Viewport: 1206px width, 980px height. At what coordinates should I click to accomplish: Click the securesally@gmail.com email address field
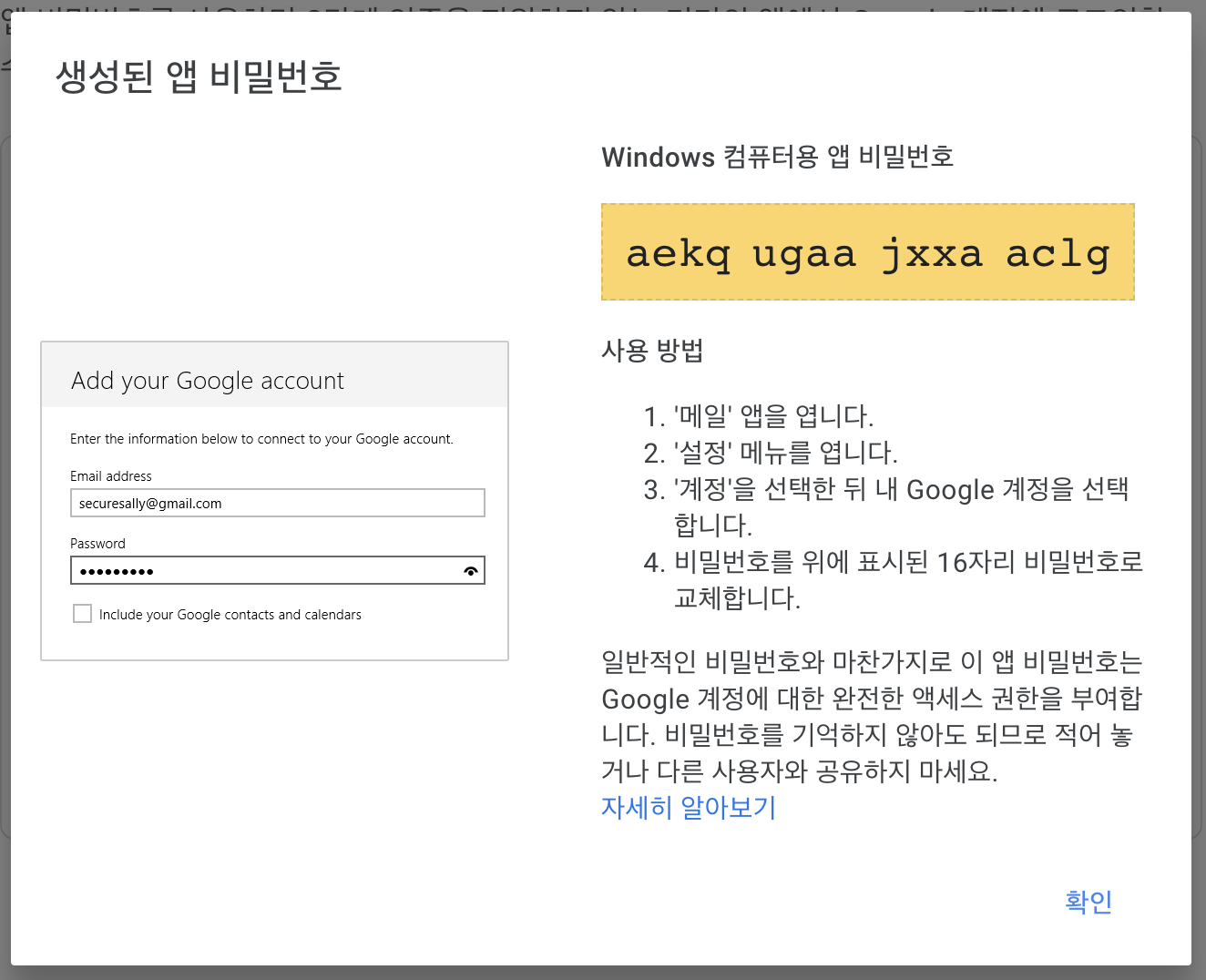278,503
